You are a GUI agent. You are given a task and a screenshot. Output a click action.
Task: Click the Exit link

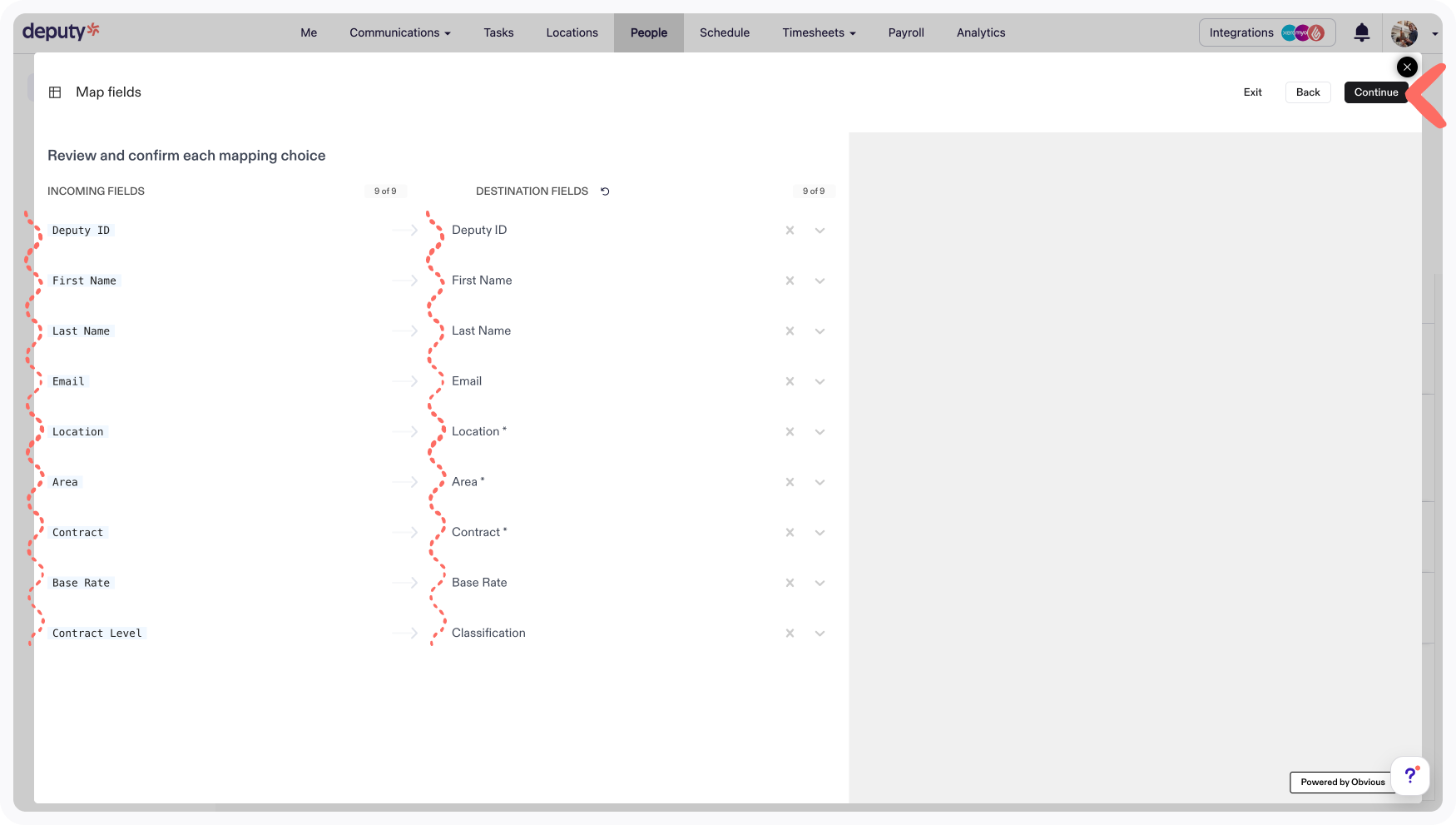point(1252,92)
